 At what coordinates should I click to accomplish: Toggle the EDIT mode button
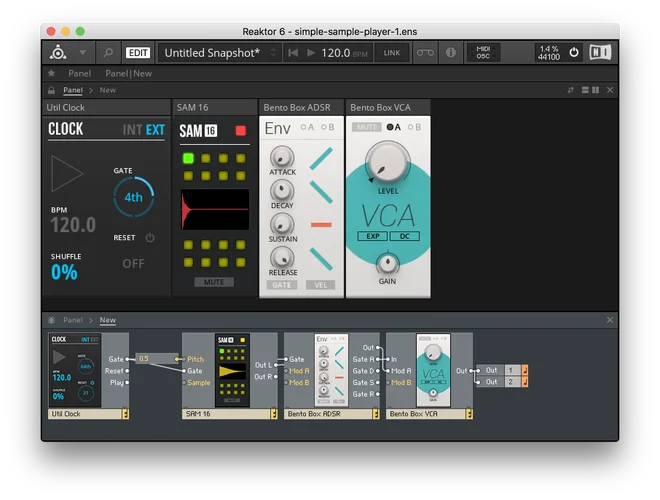tap(138, 52)
